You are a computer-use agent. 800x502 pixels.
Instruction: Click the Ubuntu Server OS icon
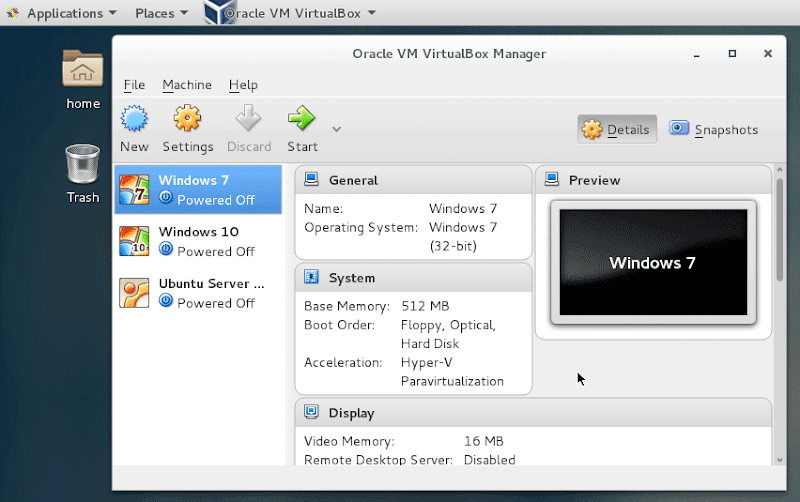coord(134,293)
